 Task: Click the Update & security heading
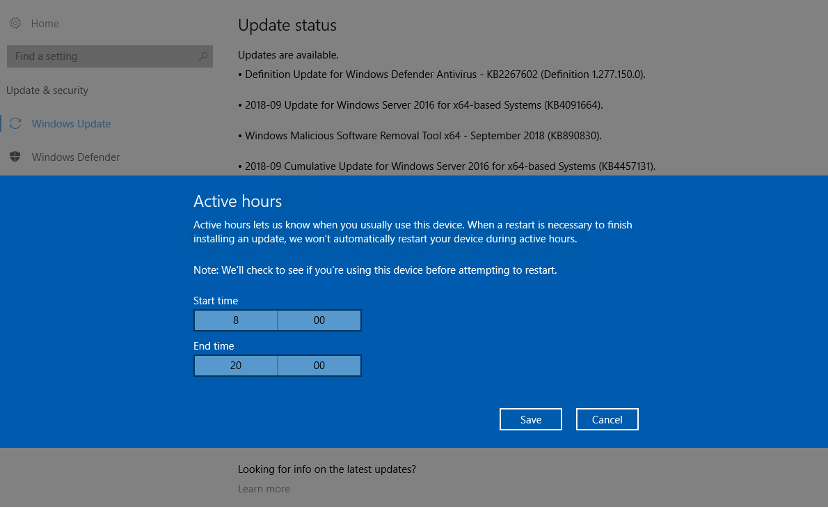click(47, 90)
